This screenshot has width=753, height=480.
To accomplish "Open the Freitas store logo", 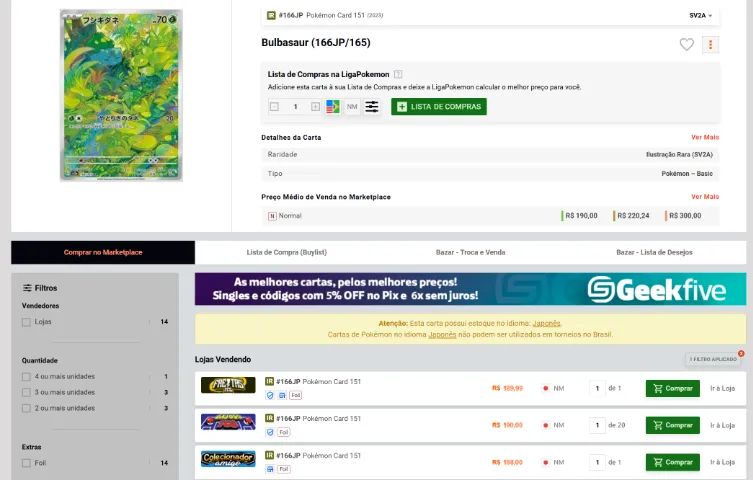I will pos(228,385).
